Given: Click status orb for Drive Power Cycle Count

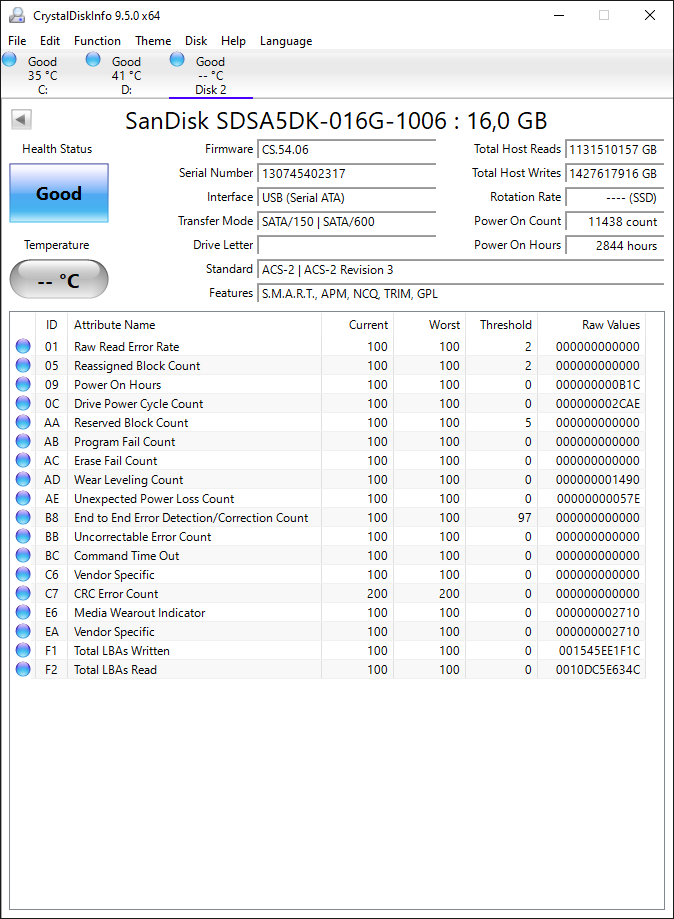Looking at the screenshot, I should [23, 403].
